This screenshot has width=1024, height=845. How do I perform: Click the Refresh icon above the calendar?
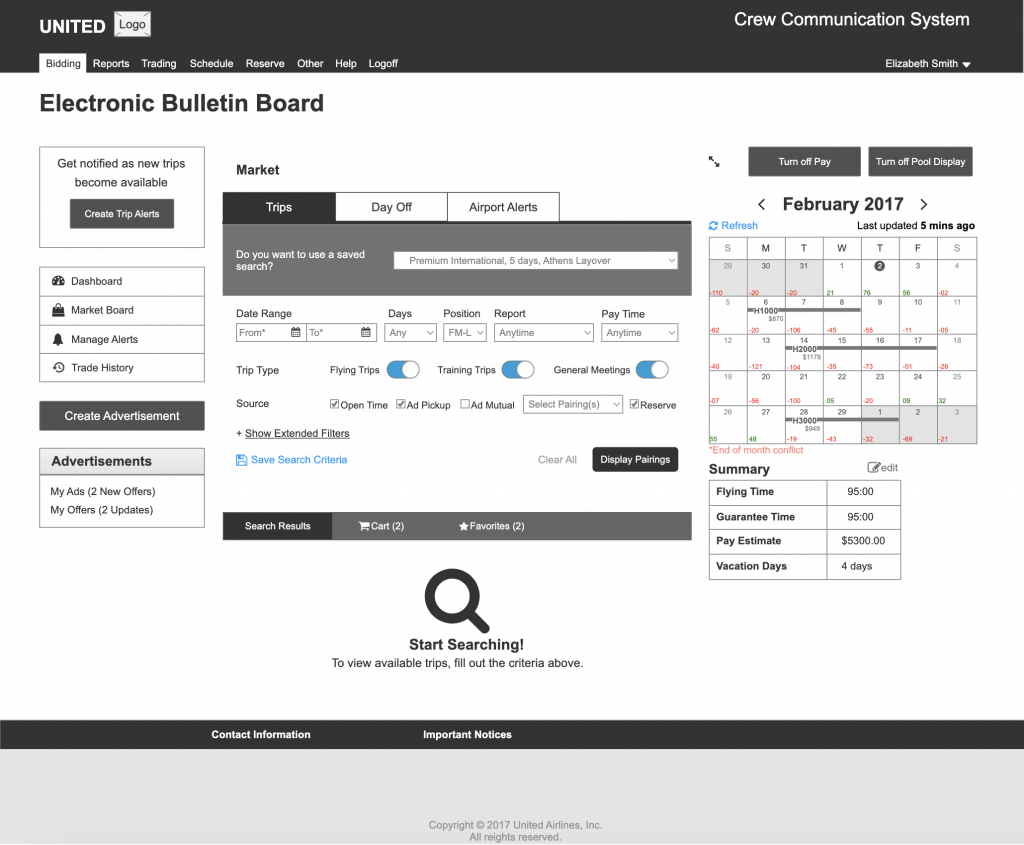(x=714, y=226)
